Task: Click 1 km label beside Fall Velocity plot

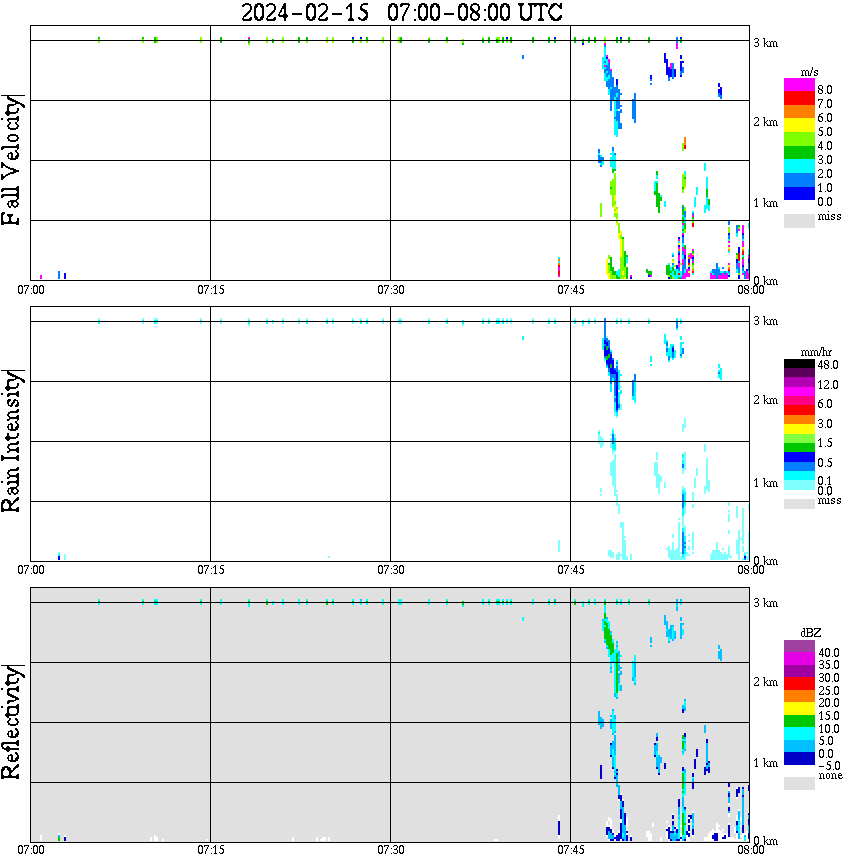Action: [x=765, y=203]
